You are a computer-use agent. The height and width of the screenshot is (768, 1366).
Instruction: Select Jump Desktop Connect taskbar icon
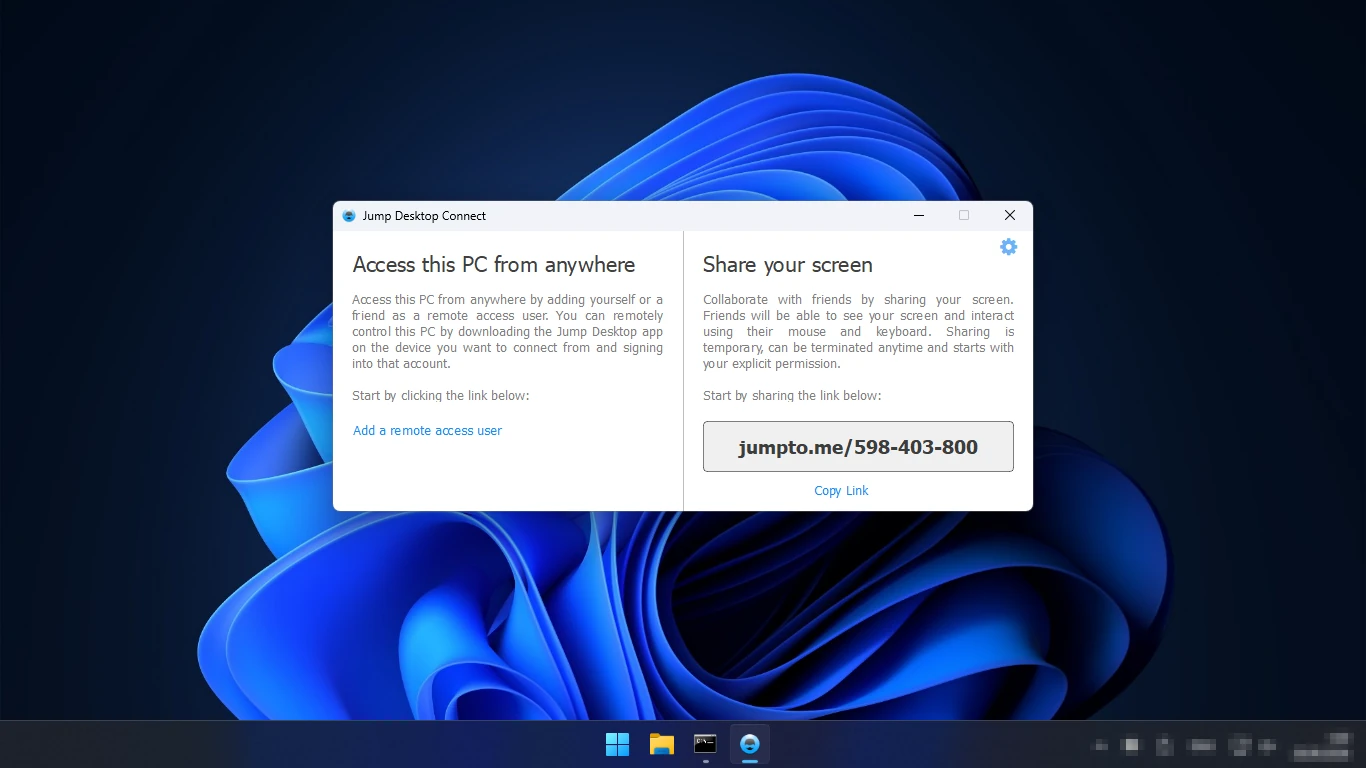(x=749, y=744)
